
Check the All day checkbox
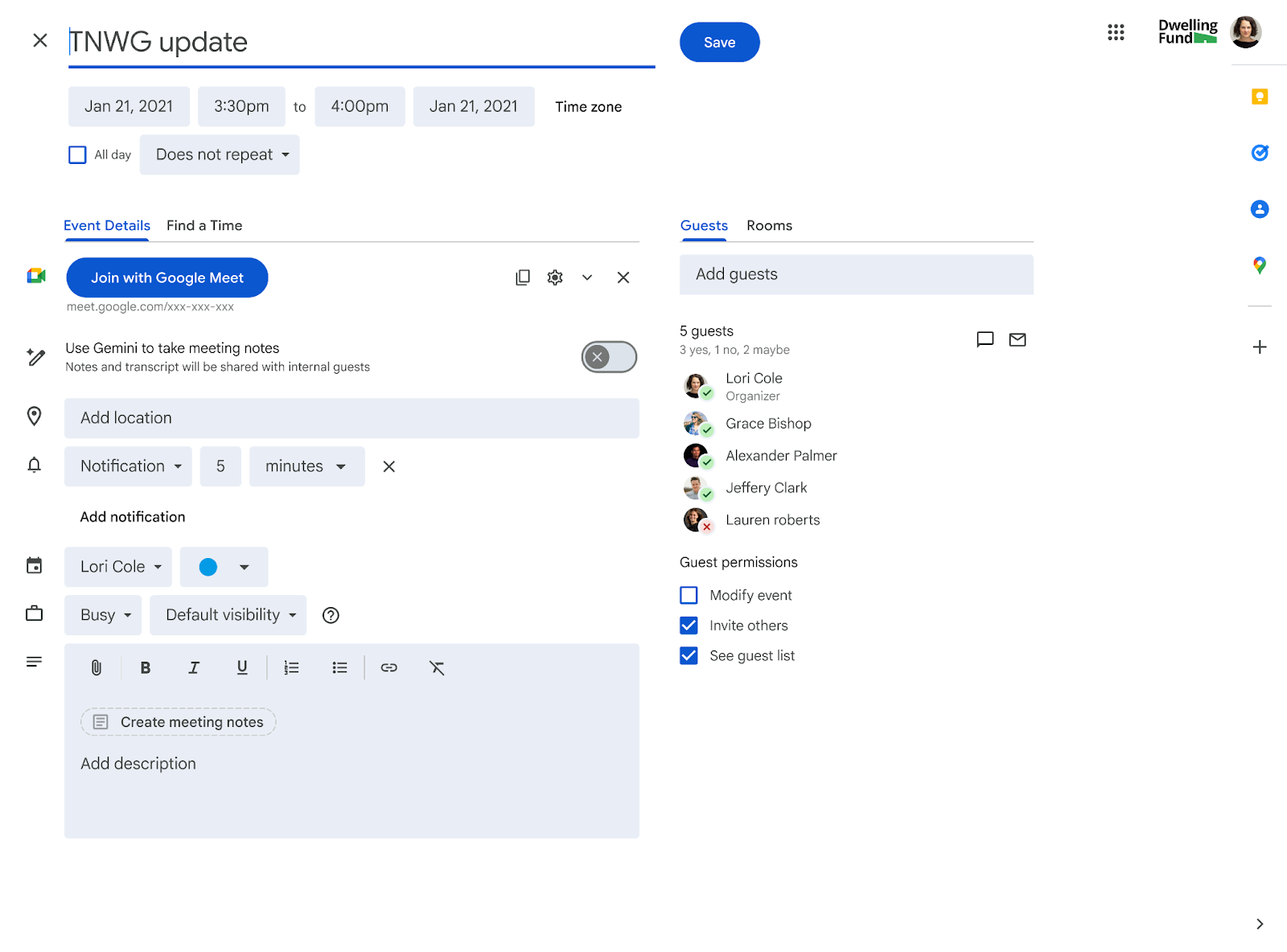[x=77, y=154]
